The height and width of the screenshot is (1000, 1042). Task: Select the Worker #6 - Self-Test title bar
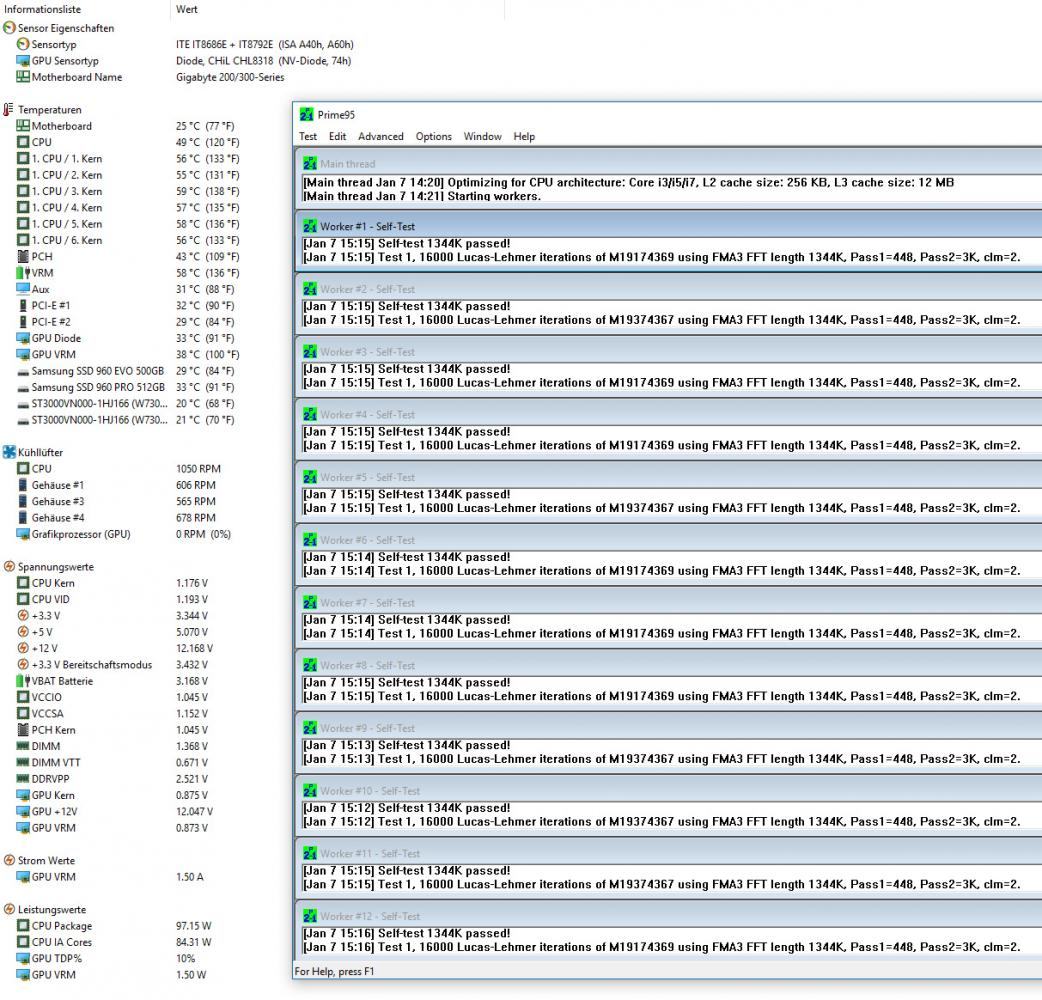click(x=669, y=540)
